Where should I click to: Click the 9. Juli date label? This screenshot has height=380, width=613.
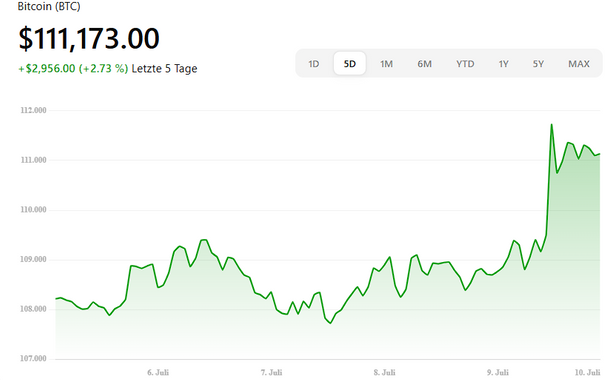pyautogui.click(x=498, y=373)
